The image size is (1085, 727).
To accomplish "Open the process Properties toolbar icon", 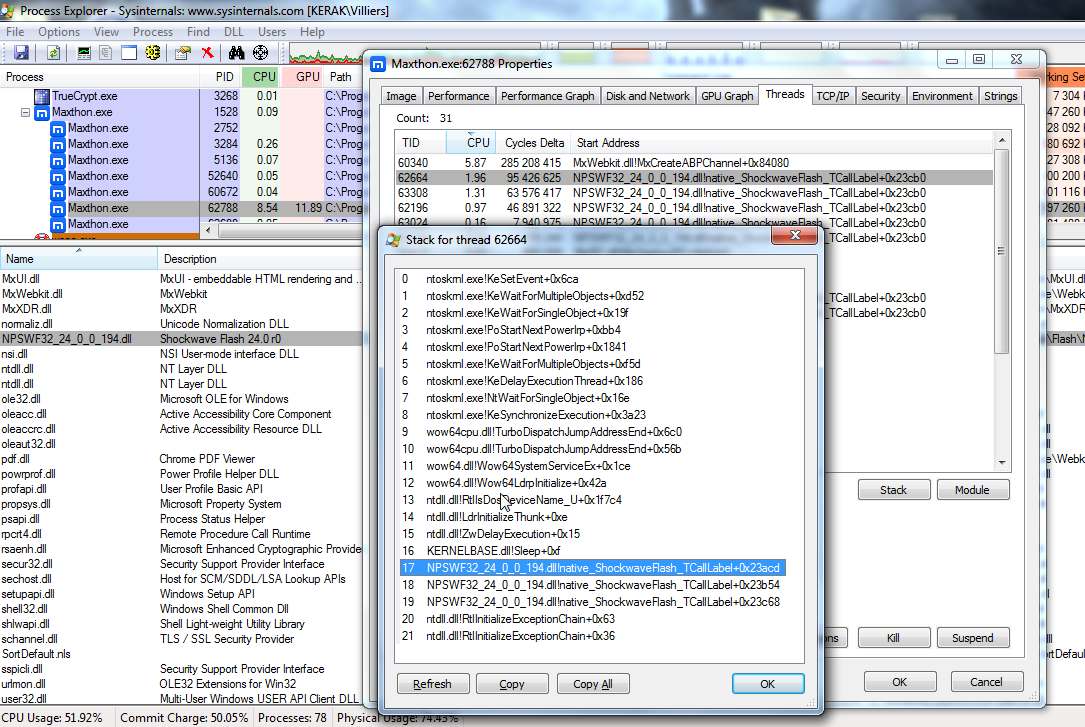I will 183,53.
